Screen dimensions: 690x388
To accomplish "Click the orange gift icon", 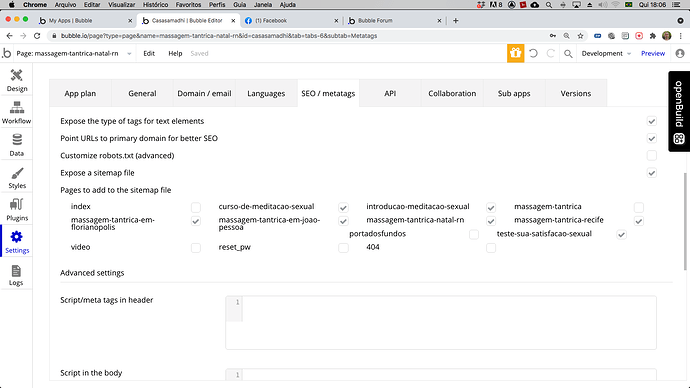I will 515,53.
